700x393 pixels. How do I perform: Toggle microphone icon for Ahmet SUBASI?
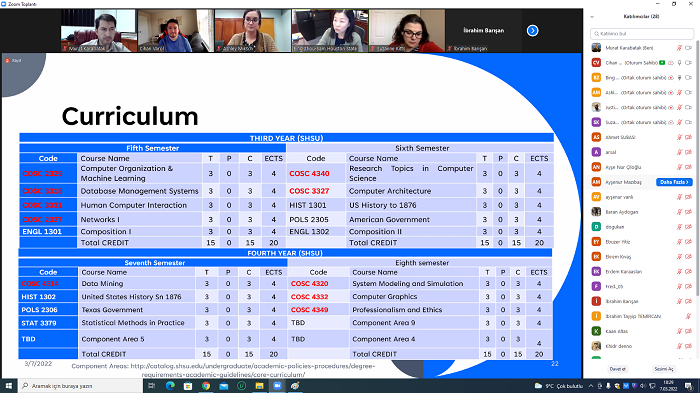[x=679, y=137]
